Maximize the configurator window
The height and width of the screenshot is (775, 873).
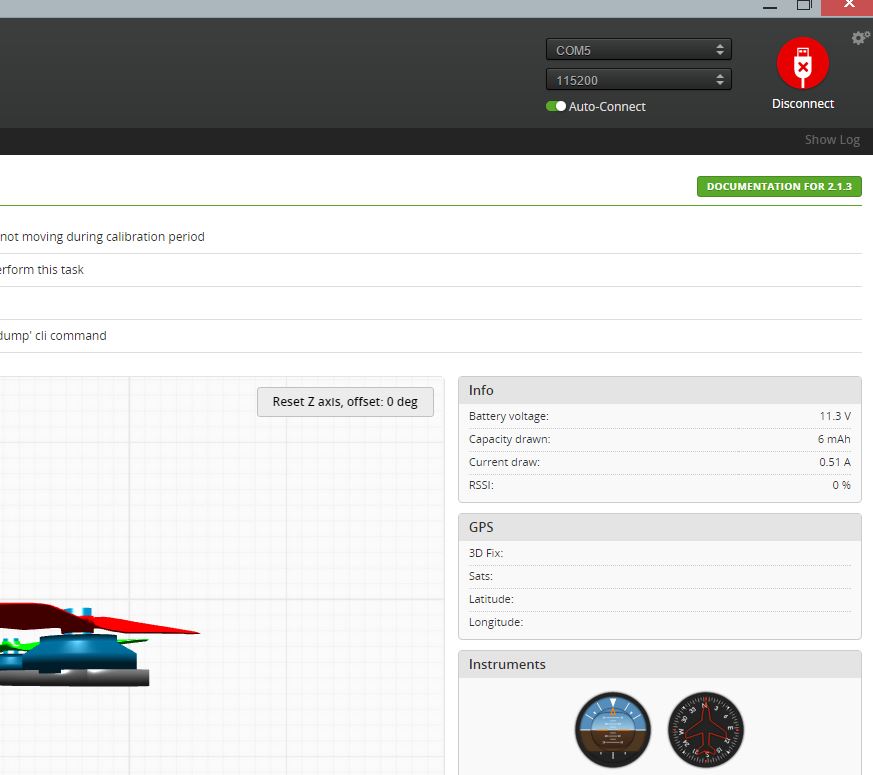click(803, 5)
